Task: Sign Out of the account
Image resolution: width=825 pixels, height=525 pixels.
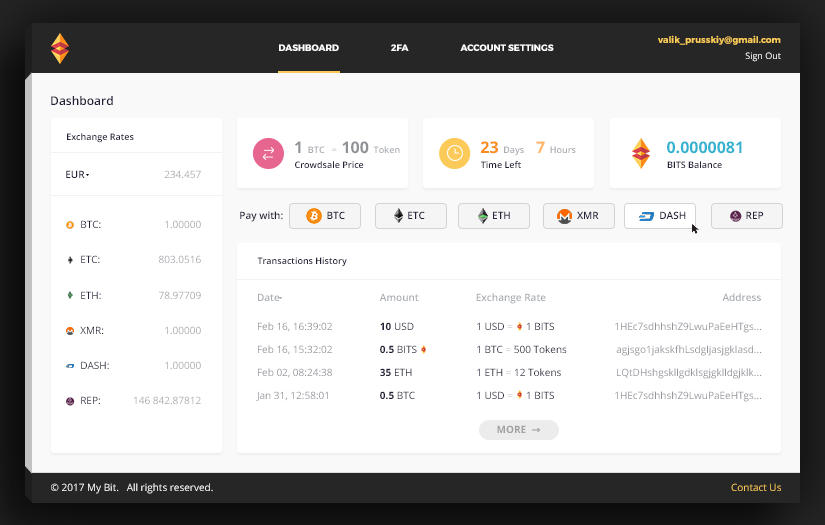Action: tap(762, 56)
